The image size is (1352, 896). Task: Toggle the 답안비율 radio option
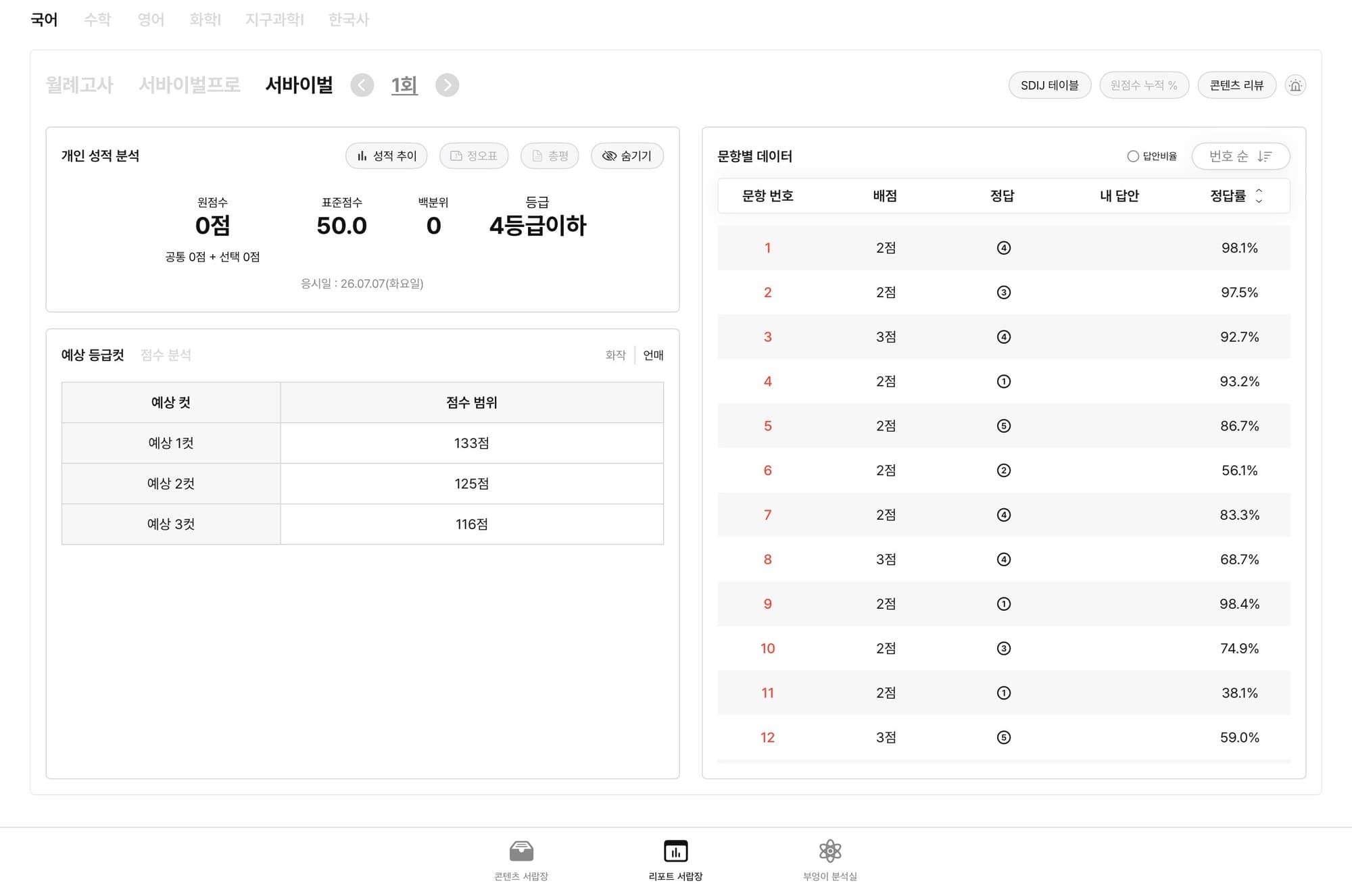(1133, 156)
